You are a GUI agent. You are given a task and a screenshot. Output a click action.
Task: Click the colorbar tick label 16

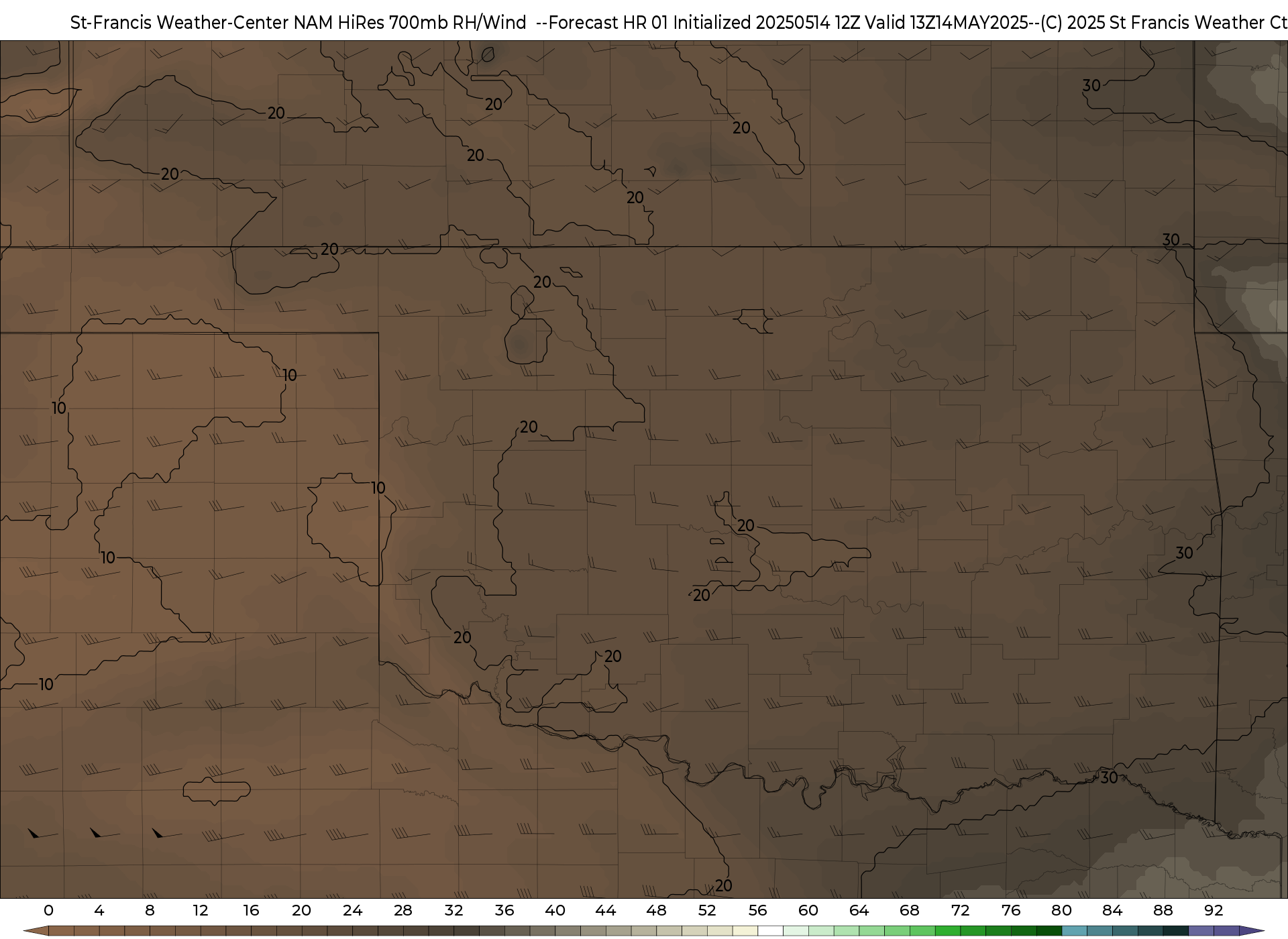click(x=251, y=911)
